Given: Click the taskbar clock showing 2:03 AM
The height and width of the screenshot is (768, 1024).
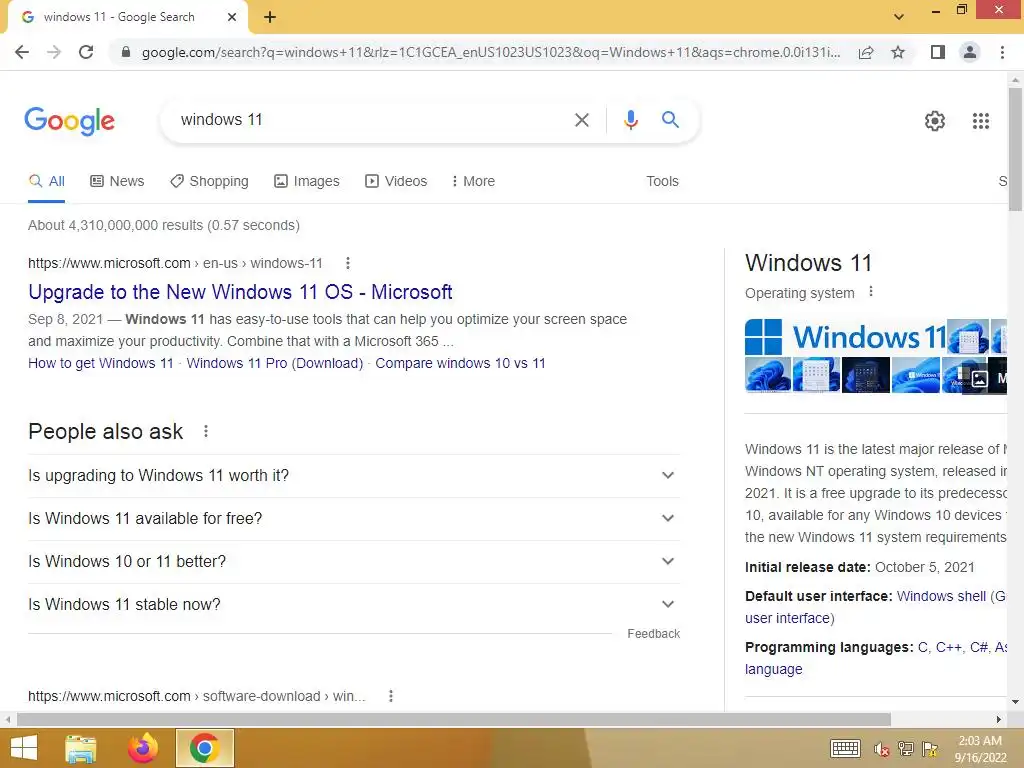Looking at the screenshot, I should [x=980, y=749].
